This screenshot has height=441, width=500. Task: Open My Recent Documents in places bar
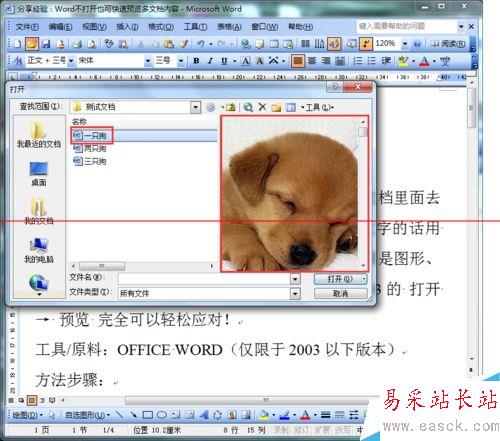tap(39, 135)
